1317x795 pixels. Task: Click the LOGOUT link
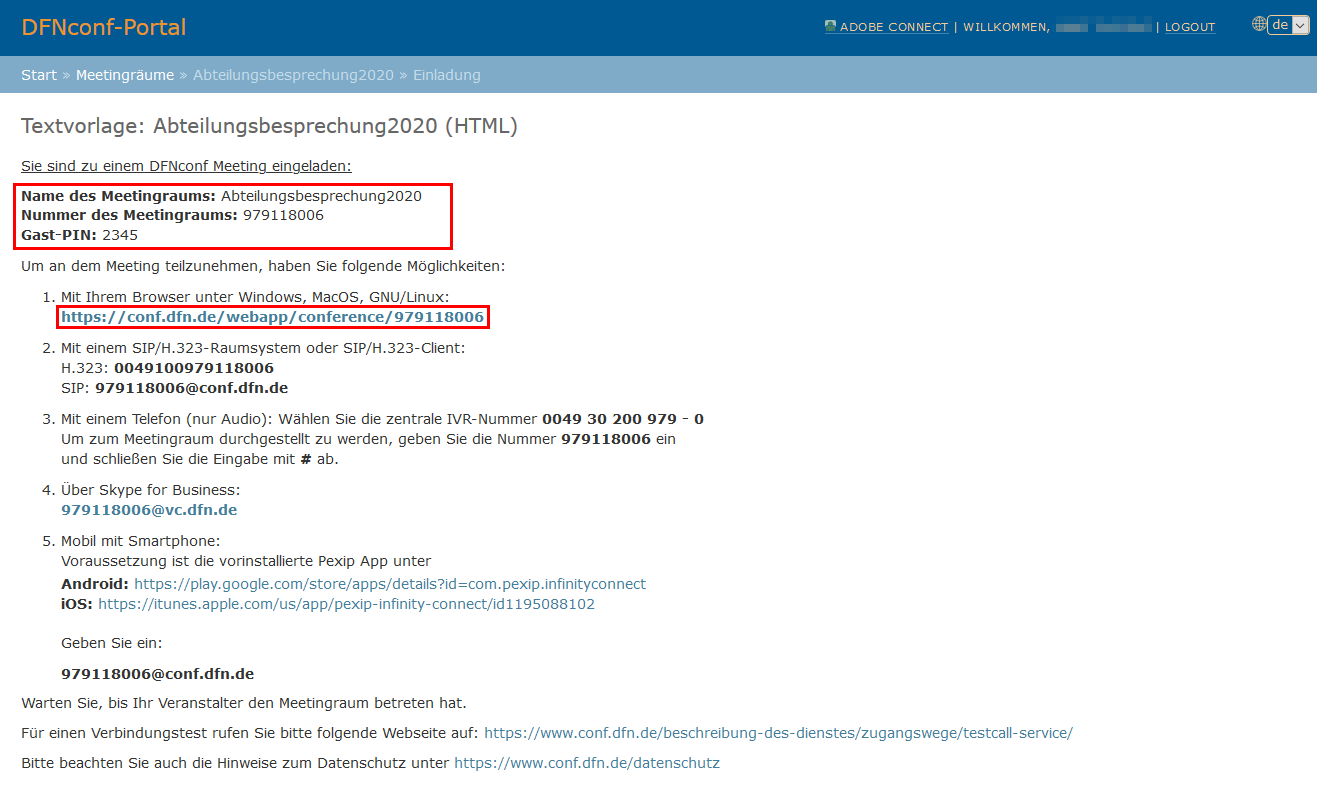click(x=1190, y=27)
